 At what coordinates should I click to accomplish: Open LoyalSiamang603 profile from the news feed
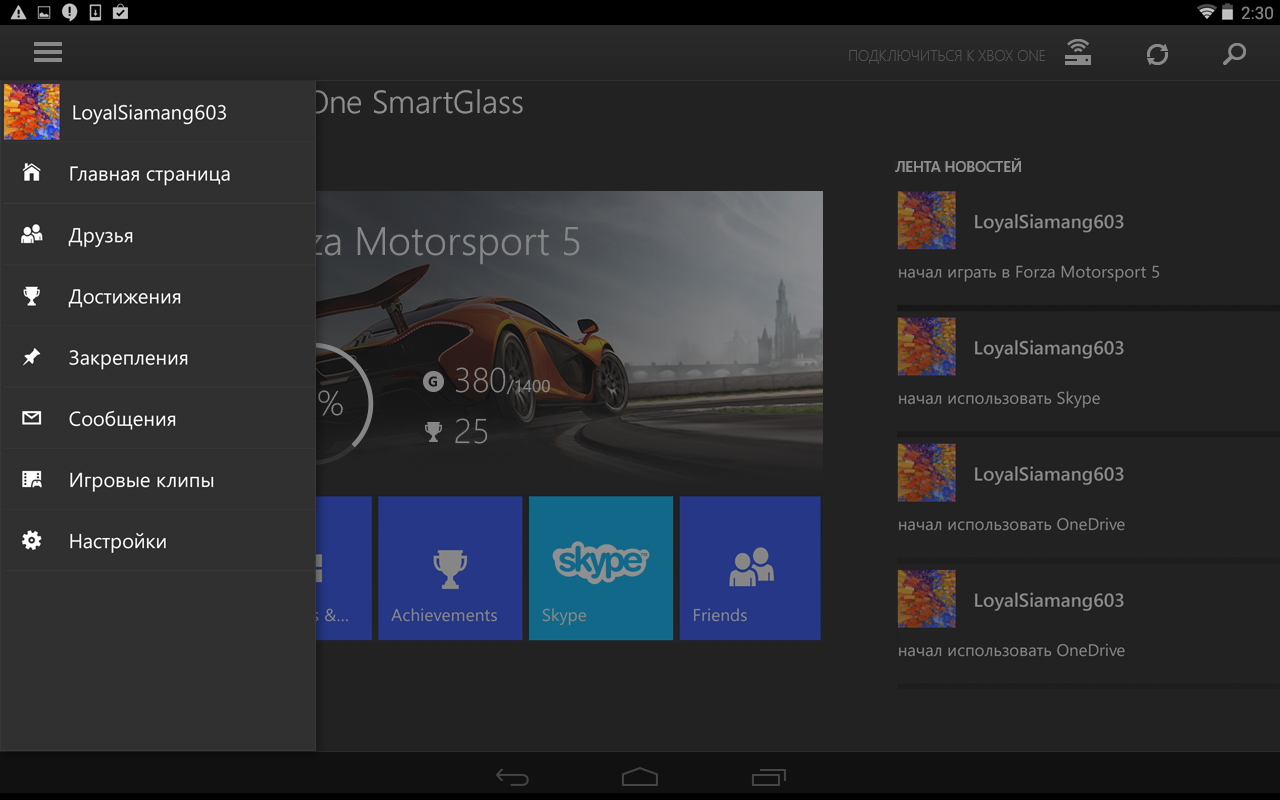[1048, 221]
